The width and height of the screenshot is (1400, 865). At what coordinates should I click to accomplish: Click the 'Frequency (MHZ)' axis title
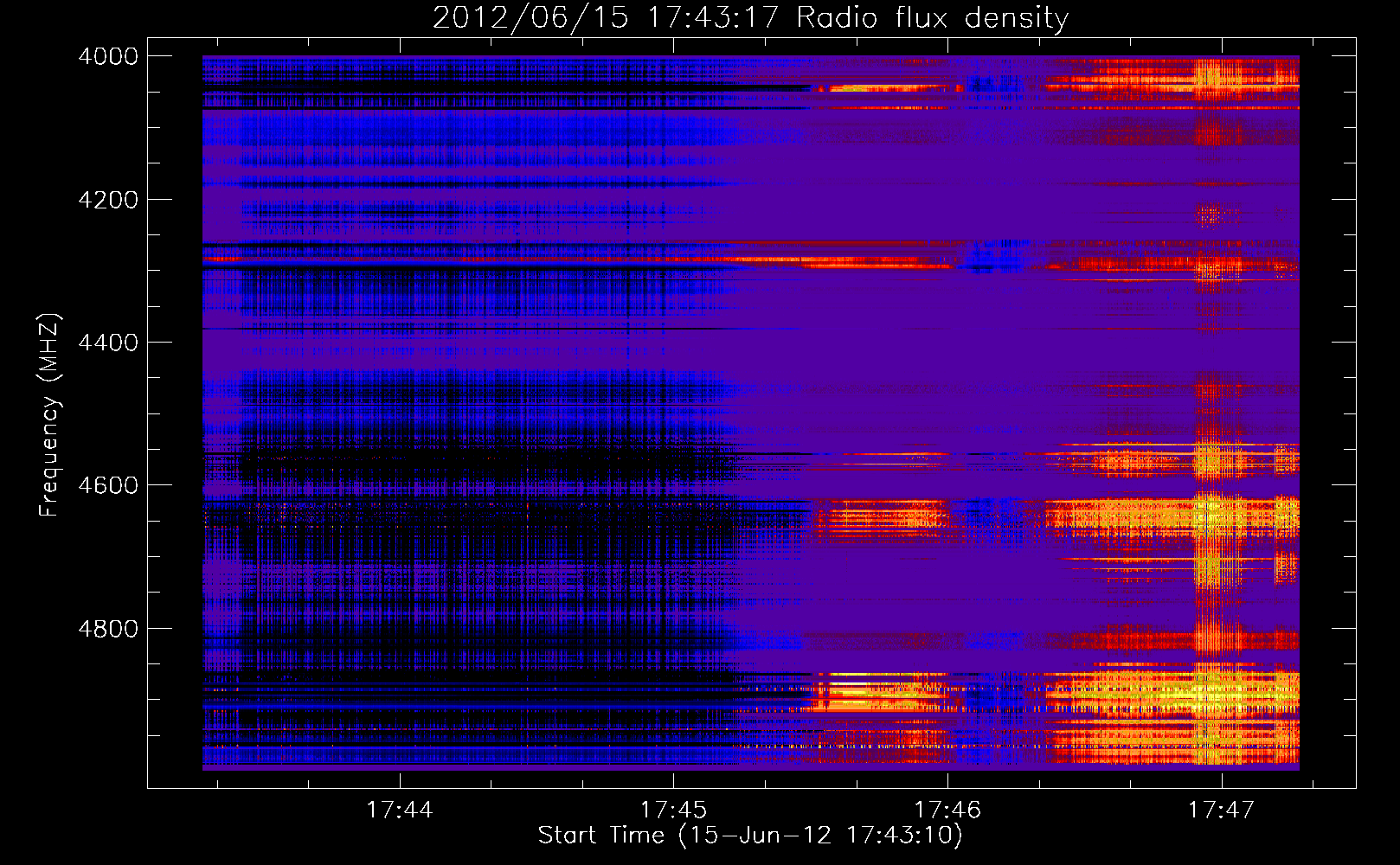click(x=49, y=415)
